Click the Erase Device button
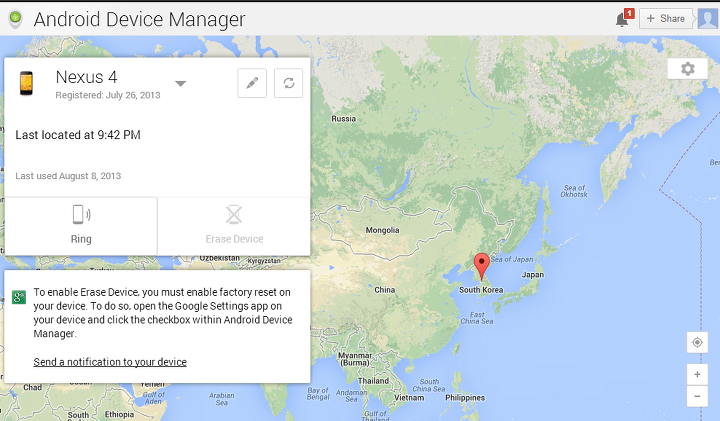720x421 pixels. click(234, 226)
